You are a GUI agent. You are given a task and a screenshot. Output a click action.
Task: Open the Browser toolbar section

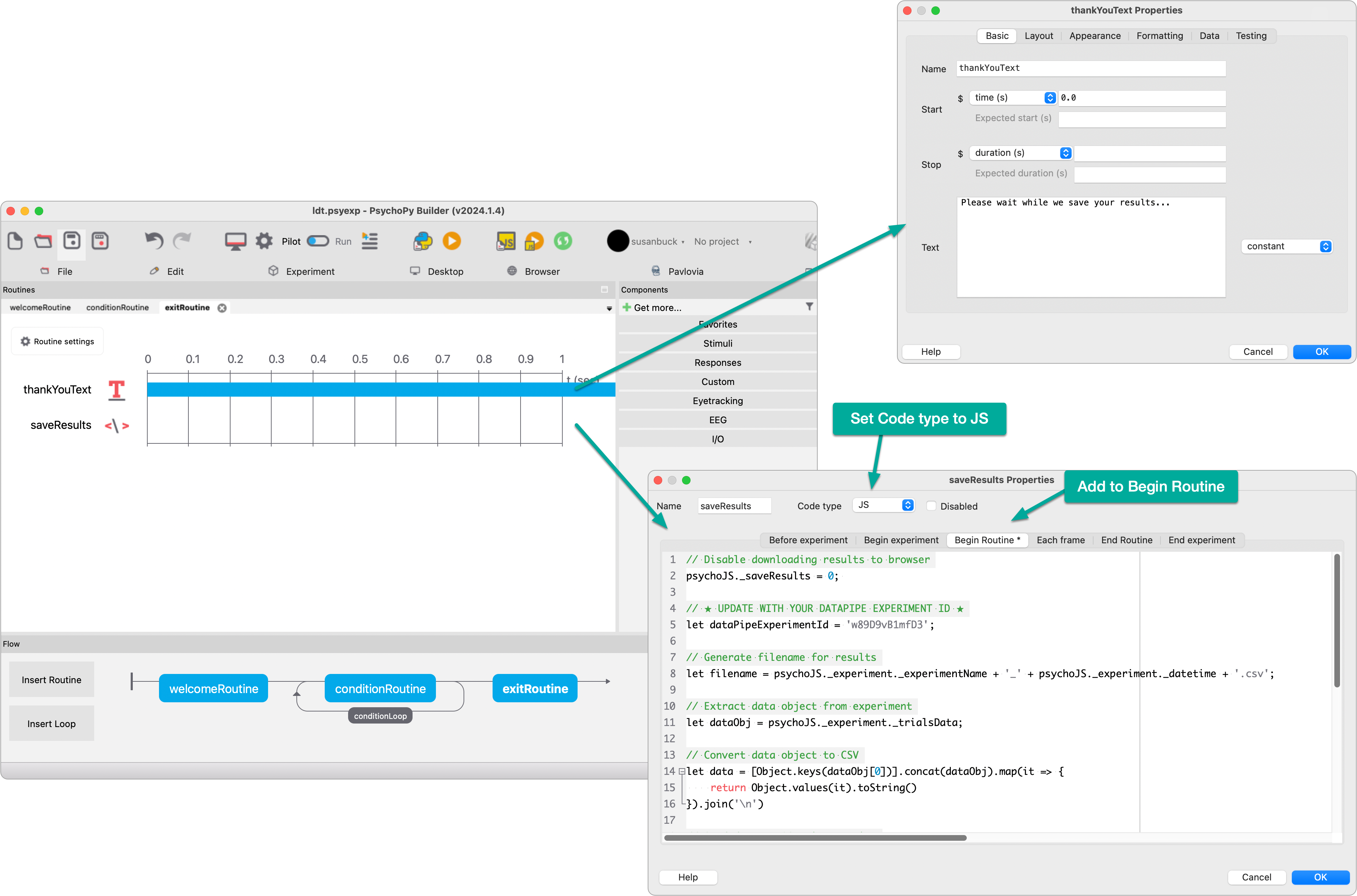tap(534, 271)
